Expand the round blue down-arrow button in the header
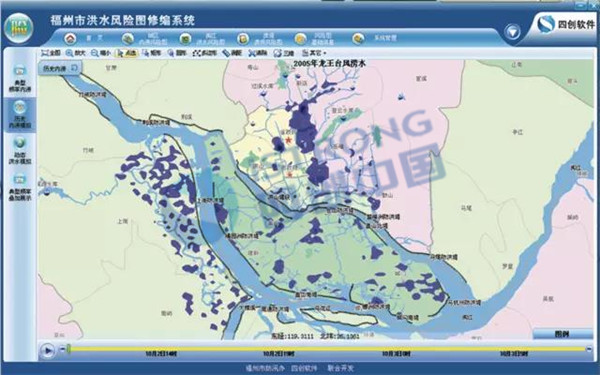Screen dimensions: 600x375 coord(512,32)
